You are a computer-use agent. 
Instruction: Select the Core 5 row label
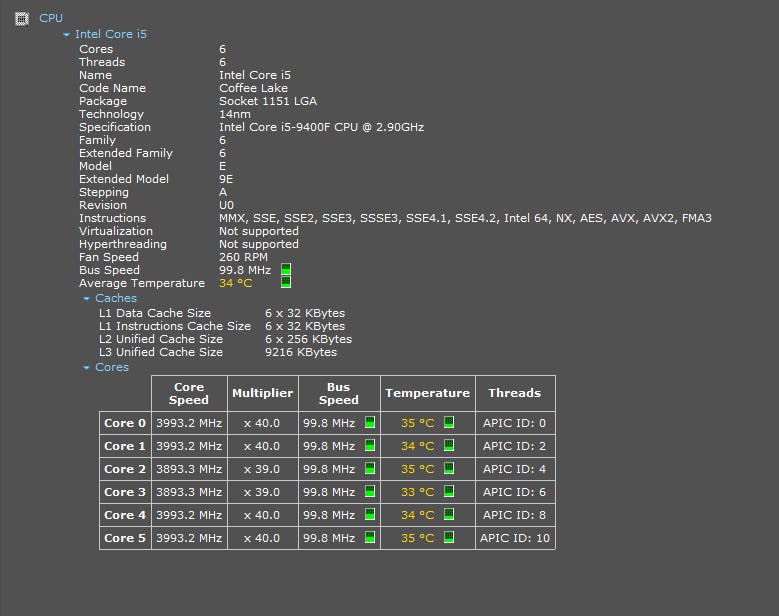(x=125, y=538)
